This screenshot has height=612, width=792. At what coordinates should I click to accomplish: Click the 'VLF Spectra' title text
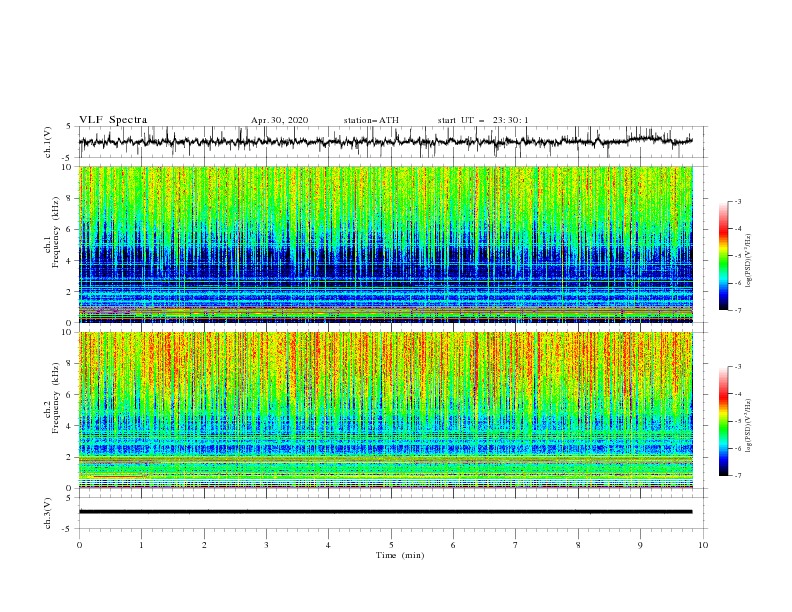(x=113, y=120)
